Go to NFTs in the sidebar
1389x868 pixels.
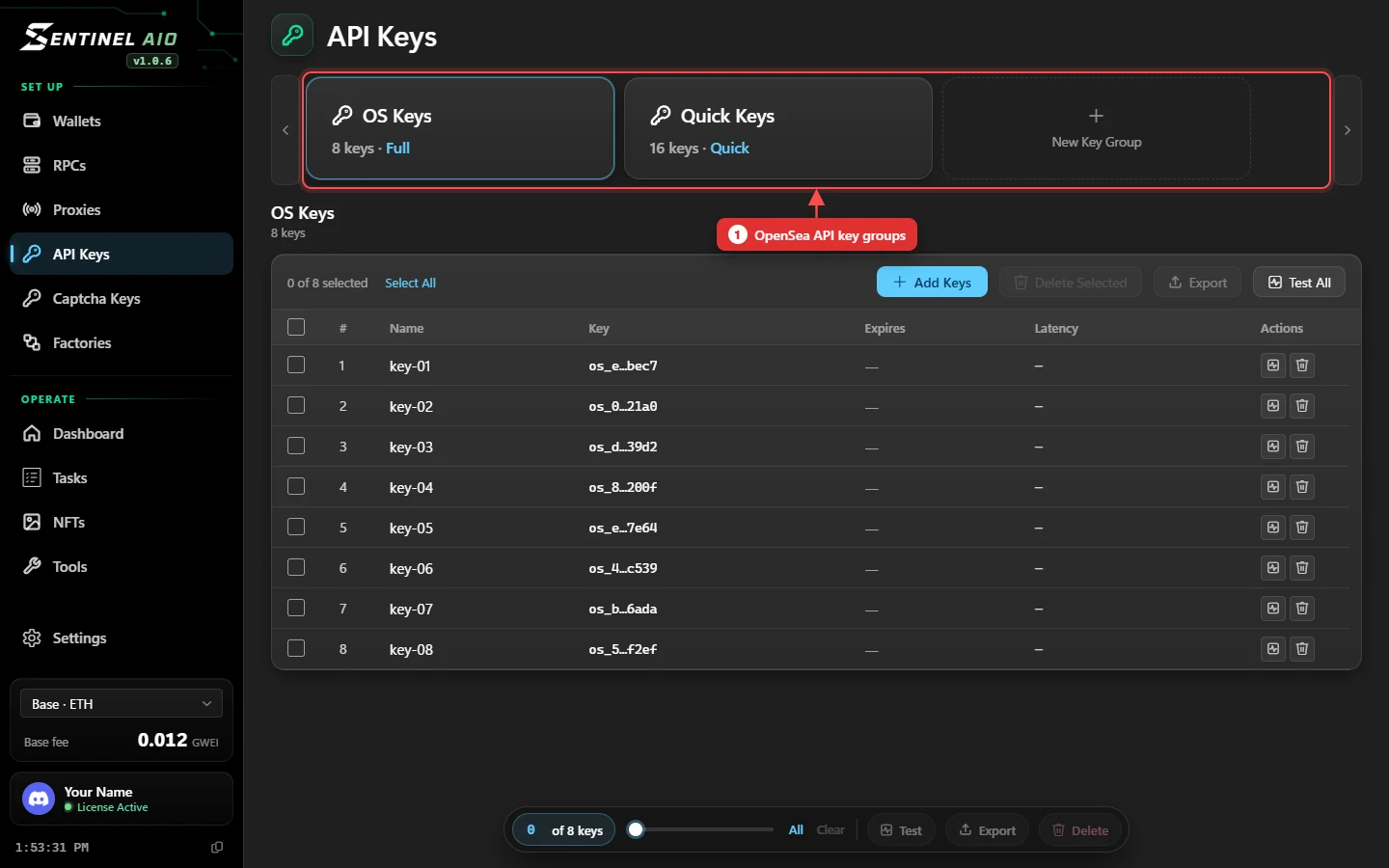122,522
